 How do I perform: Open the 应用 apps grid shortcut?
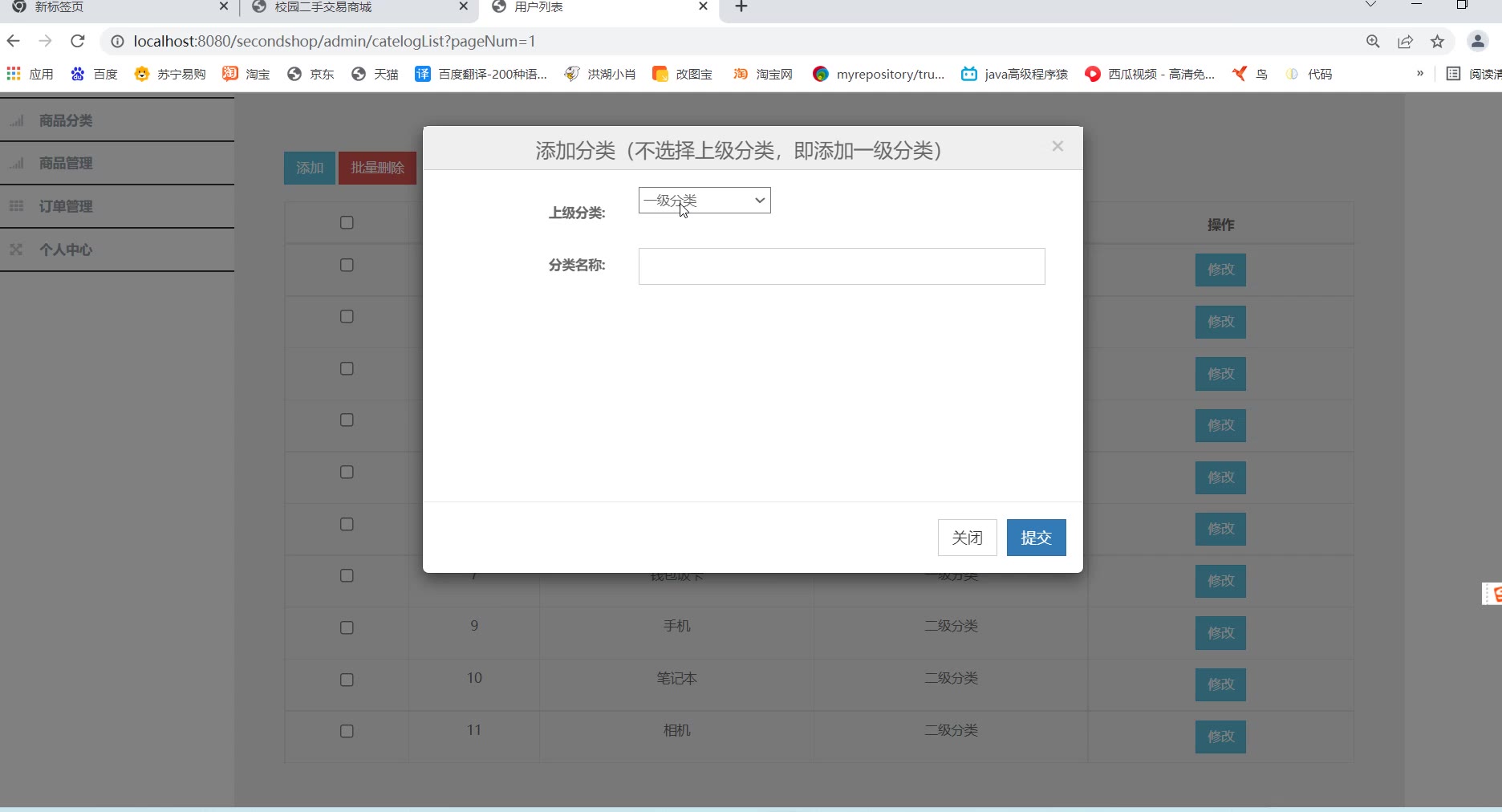30,74
